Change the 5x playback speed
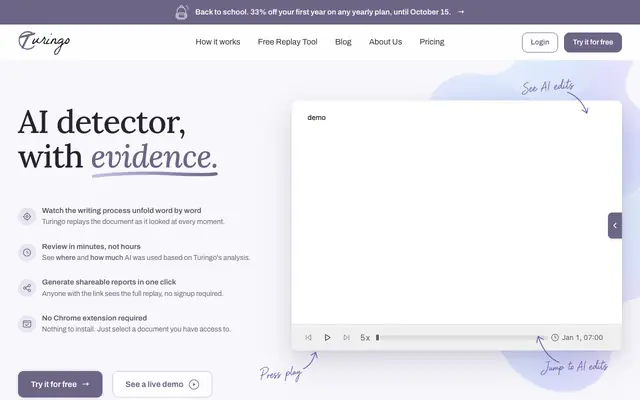This screenshot has width=640, height=400. (365, 338)
